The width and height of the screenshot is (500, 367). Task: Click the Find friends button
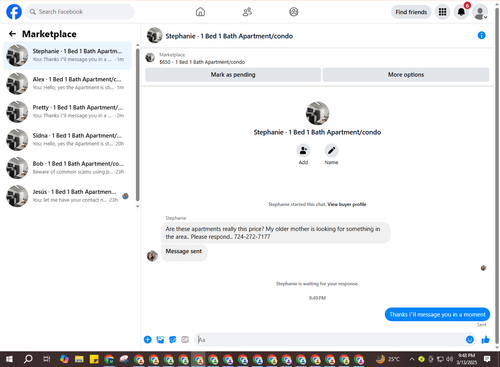tap(411, 12)
